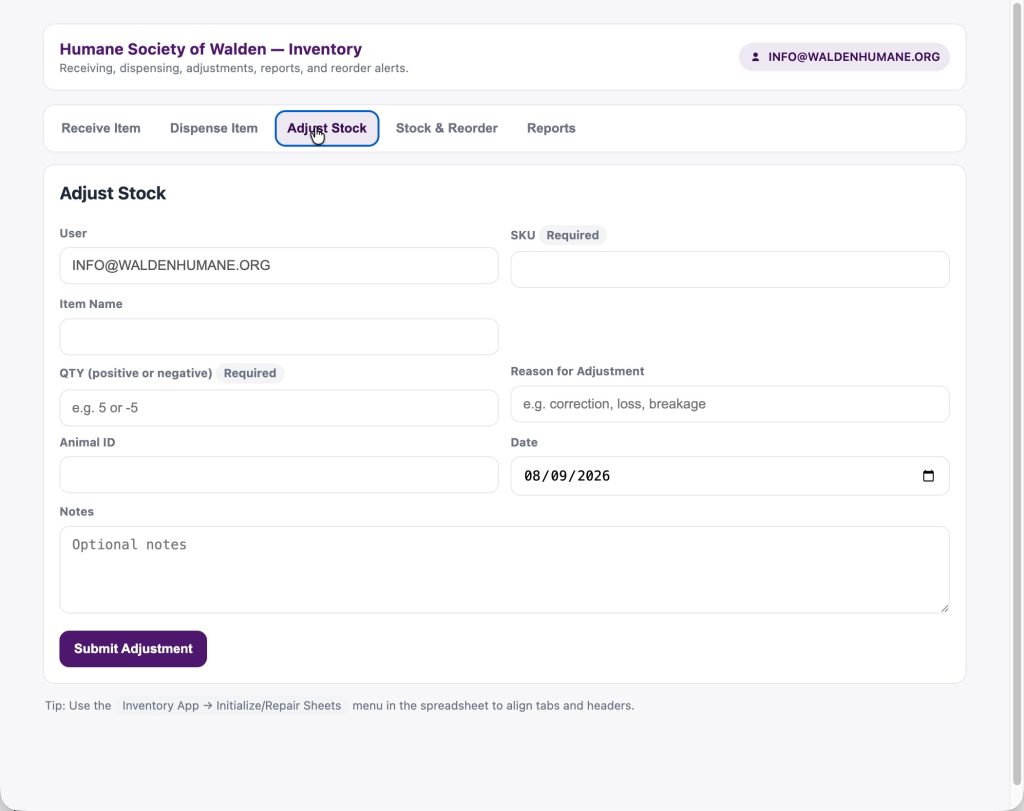1024x811 pixels.
Task: Click the page vertical scrollbar
Action: 1017,392
